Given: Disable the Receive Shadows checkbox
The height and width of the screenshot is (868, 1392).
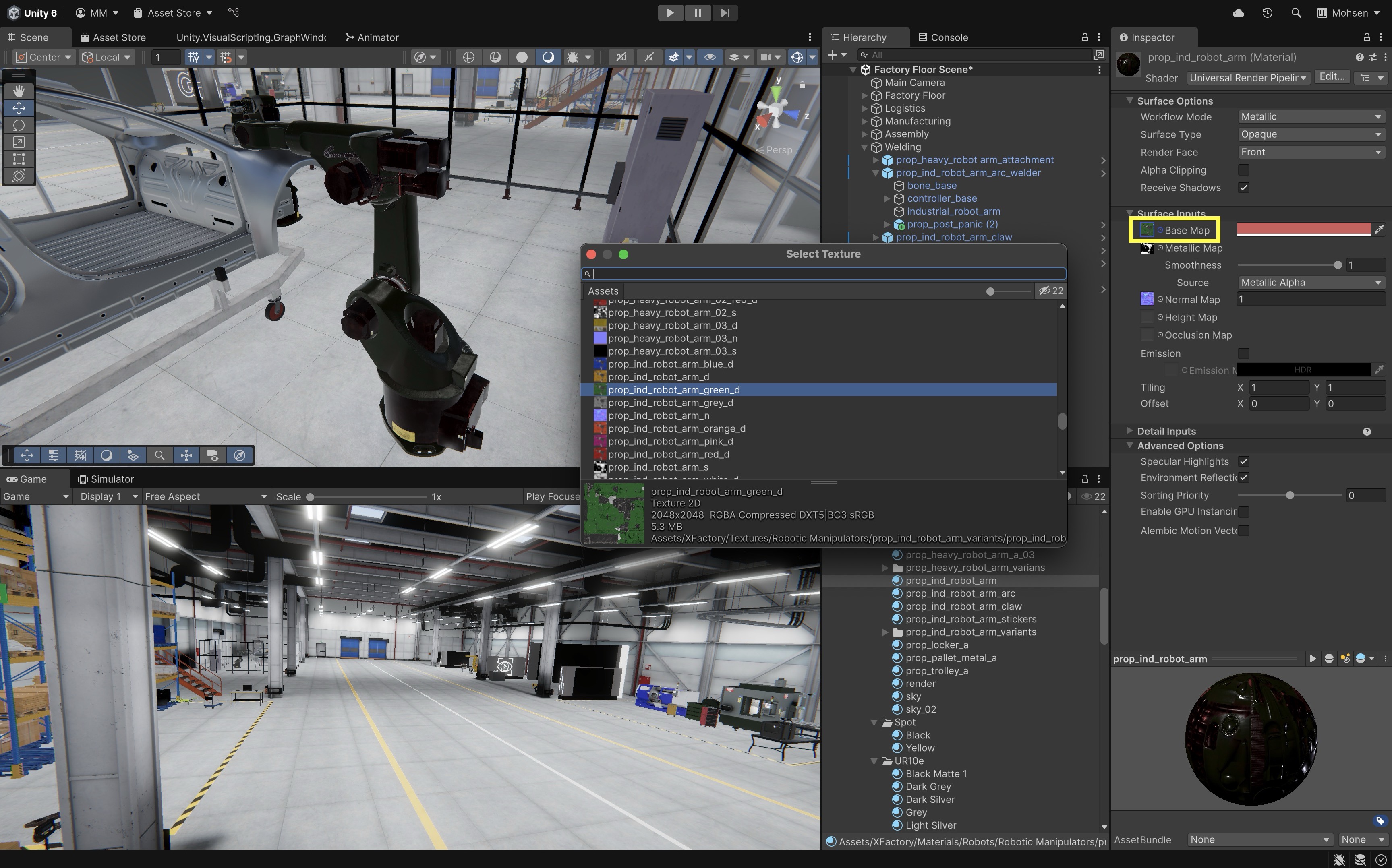Looking at the screenshot, I should tap(1243, 188).
